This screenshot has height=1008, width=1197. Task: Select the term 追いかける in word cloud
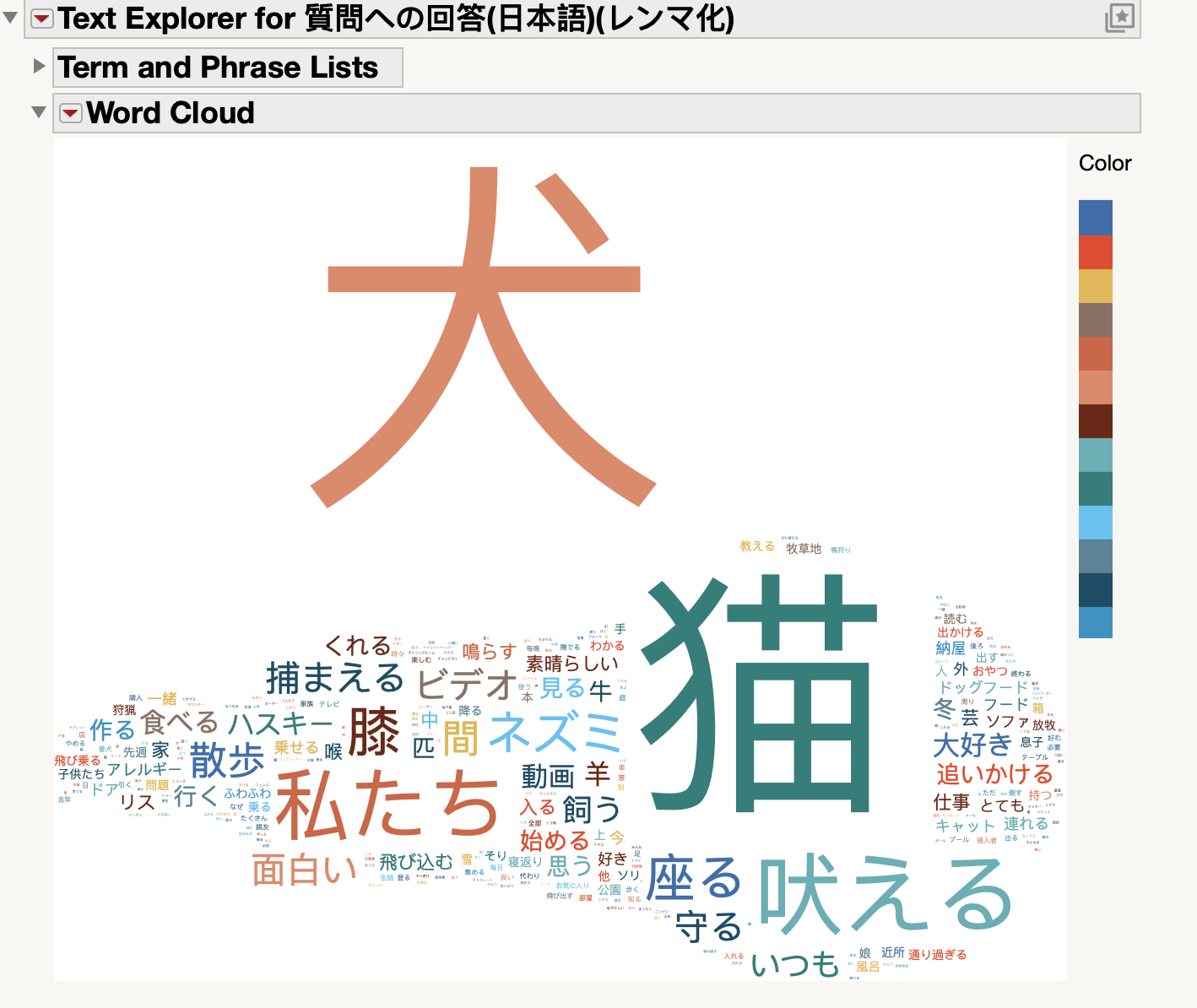coord(994,774)
